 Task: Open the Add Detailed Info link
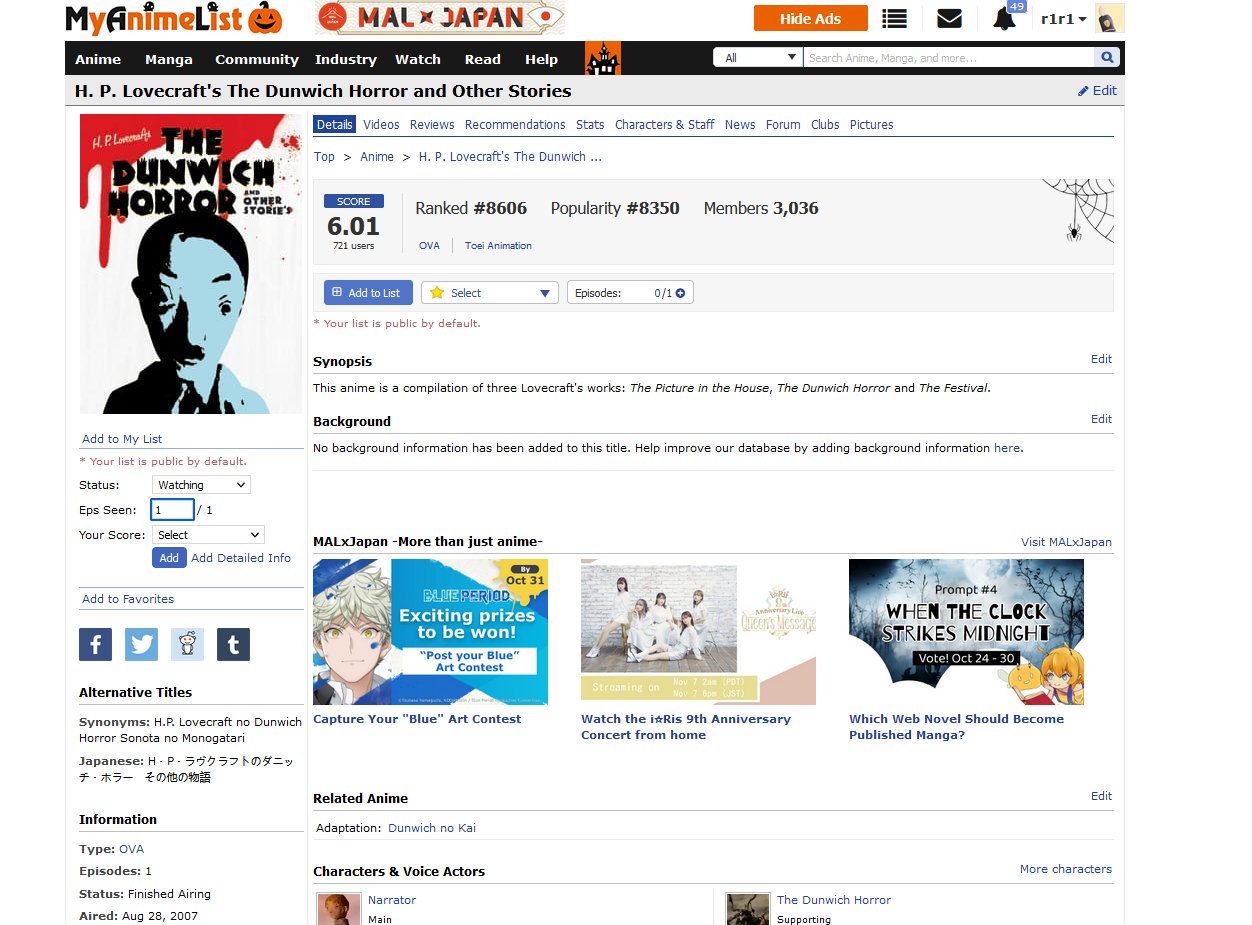[x=241, y=558]
